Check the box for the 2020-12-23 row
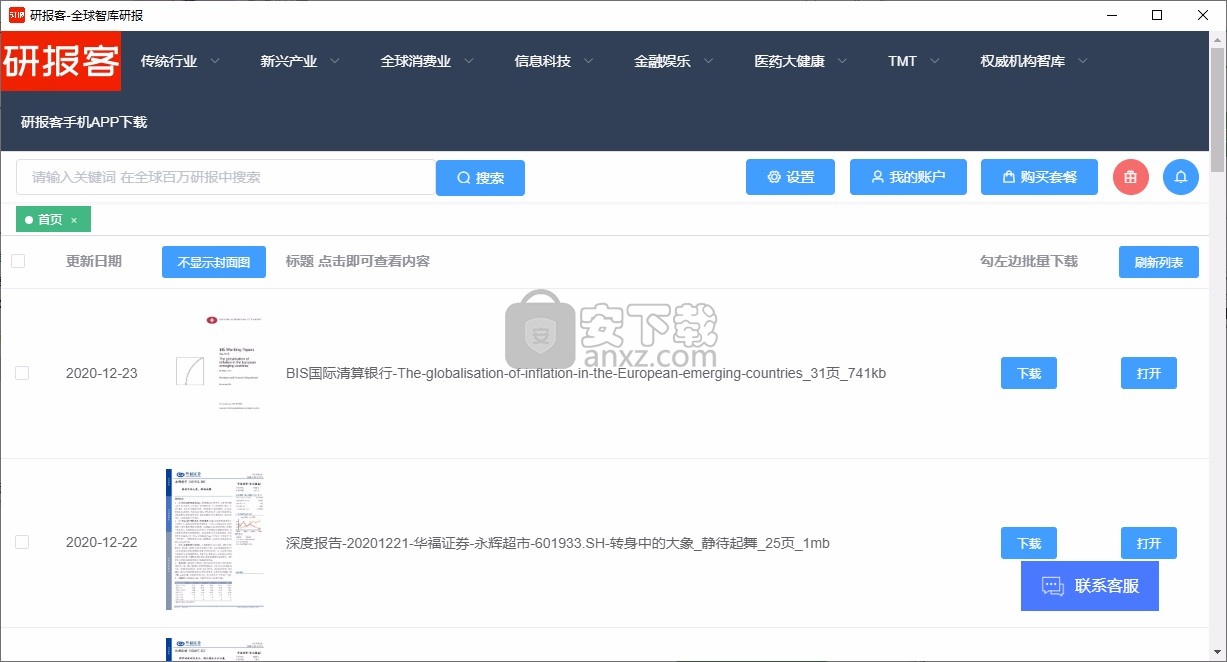Viewport: 1227px width, 662px height. coord(22,373)
